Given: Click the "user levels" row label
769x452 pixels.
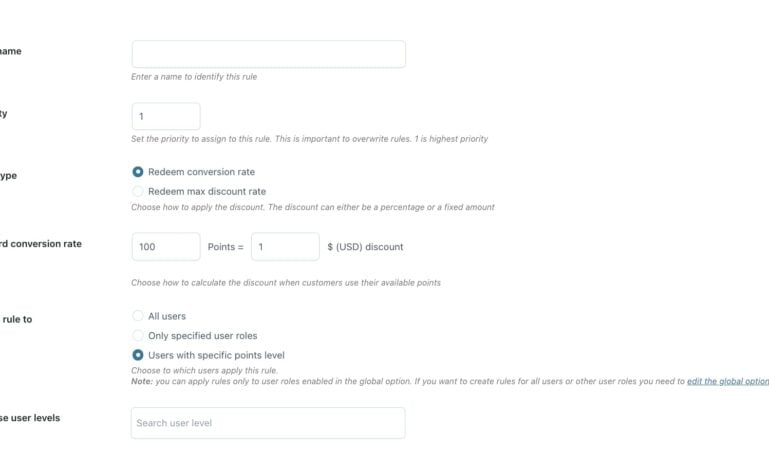Looking at the screenshot, I should [x=32, y=417].
